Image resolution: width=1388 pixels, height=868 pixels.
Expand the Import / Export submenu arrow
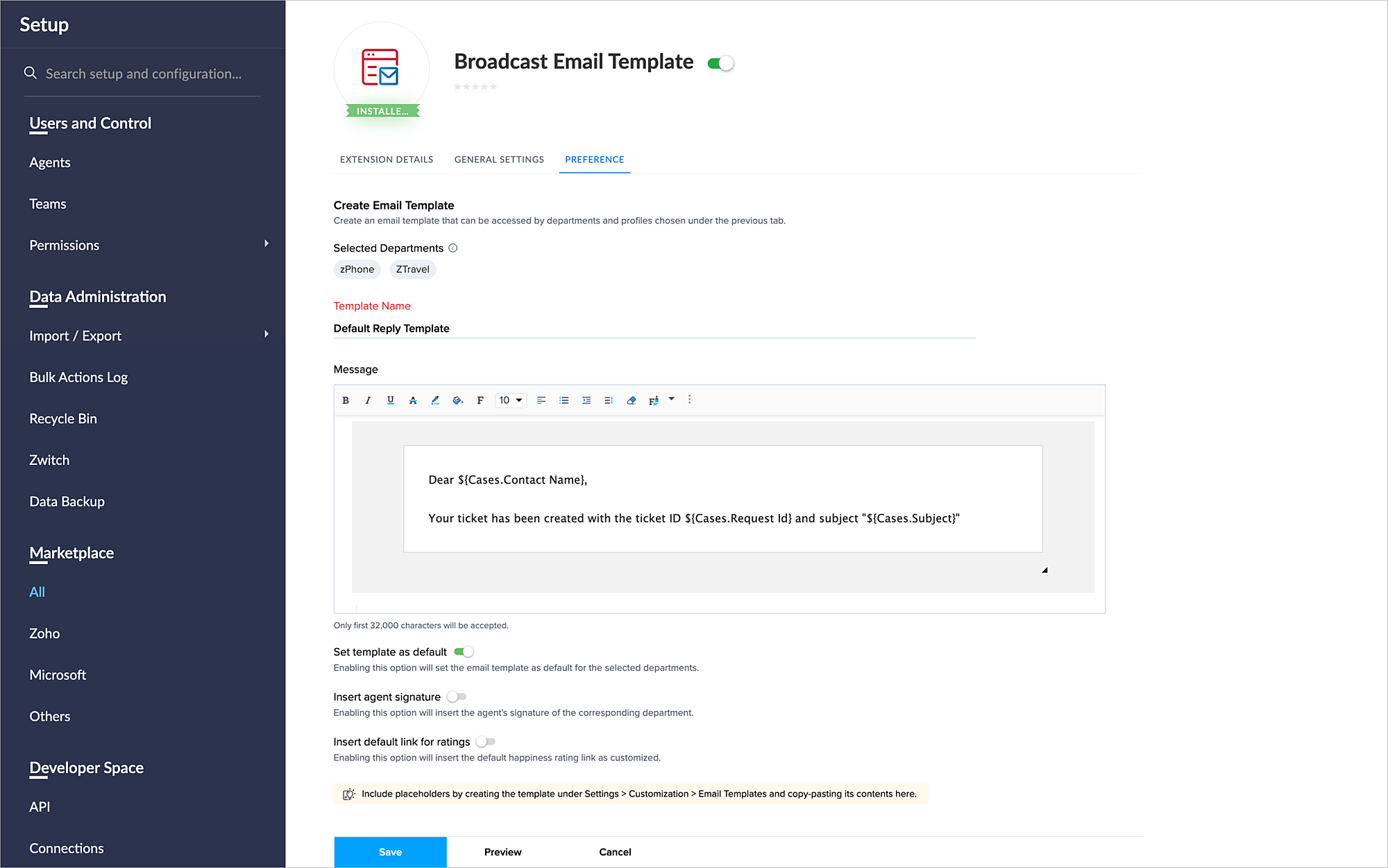[266, 334]
